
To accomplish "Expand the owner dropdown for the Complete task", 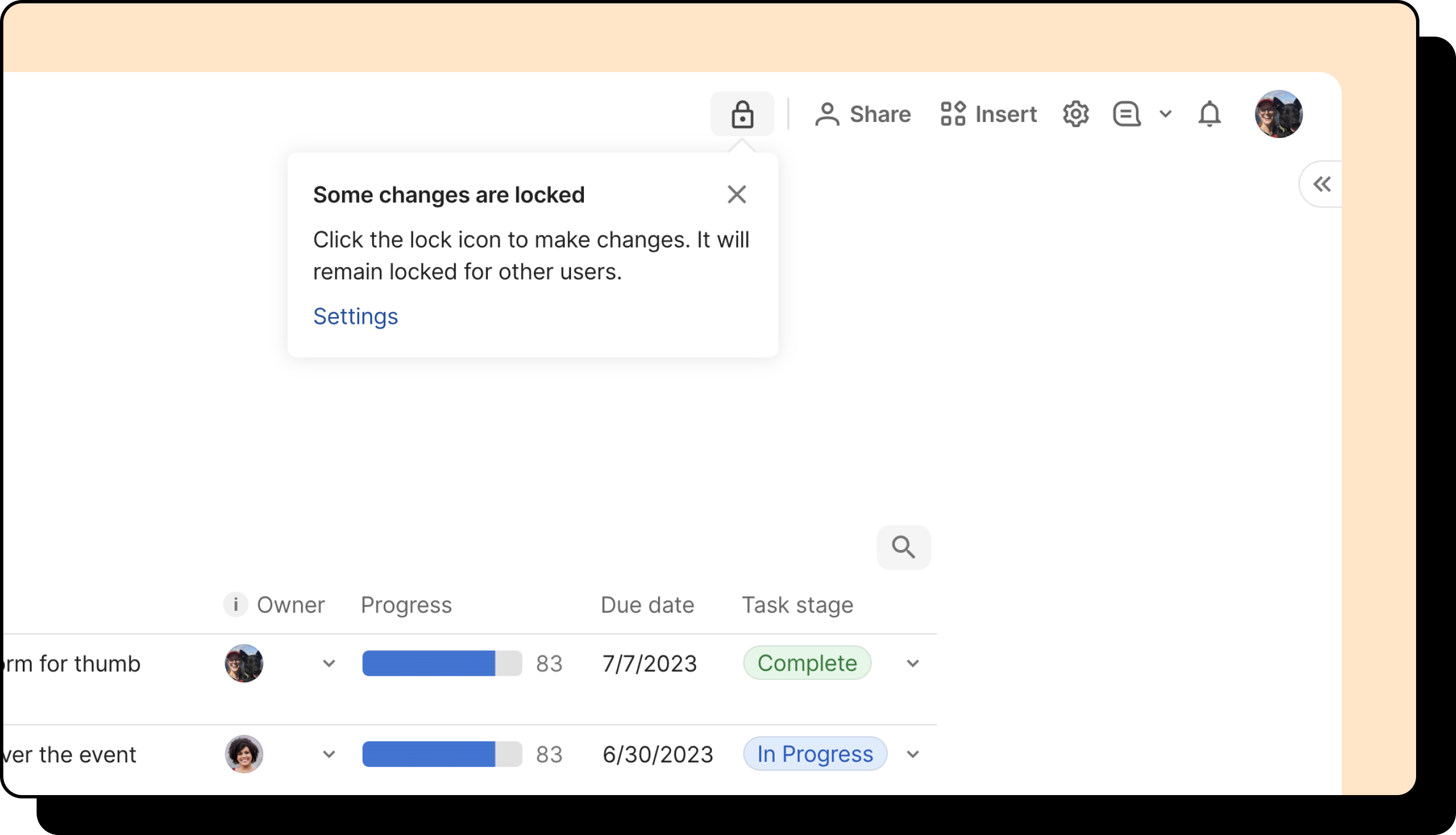I will pos(329,664).
